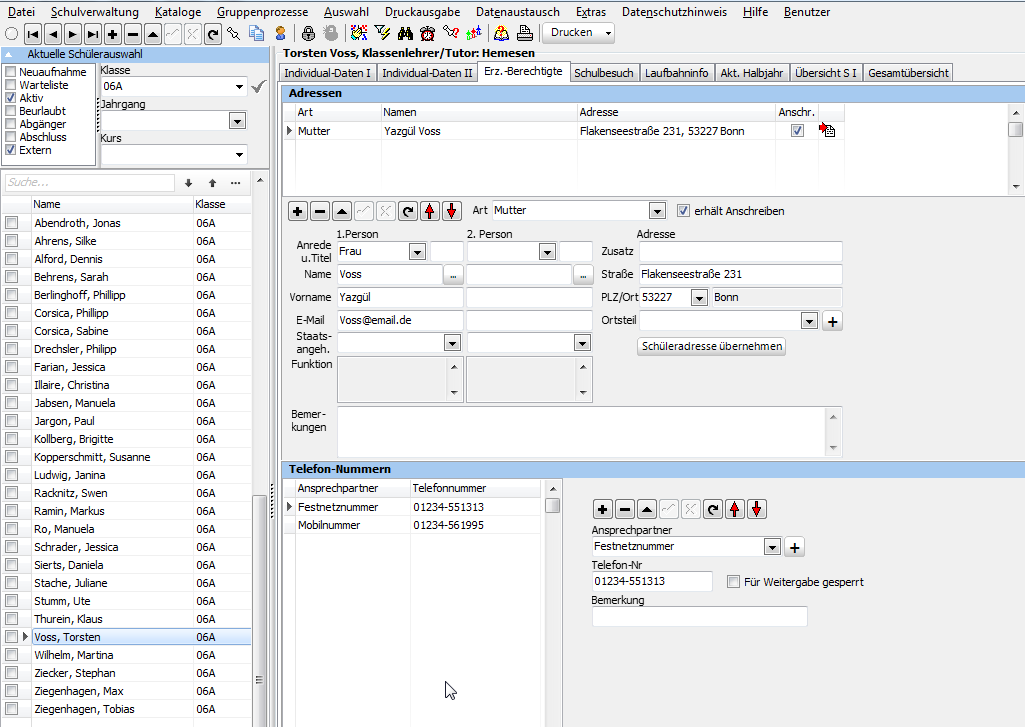Click the student search field 'Suche...'
This screenshot has height=727, width=1025.
coord(90,182)
